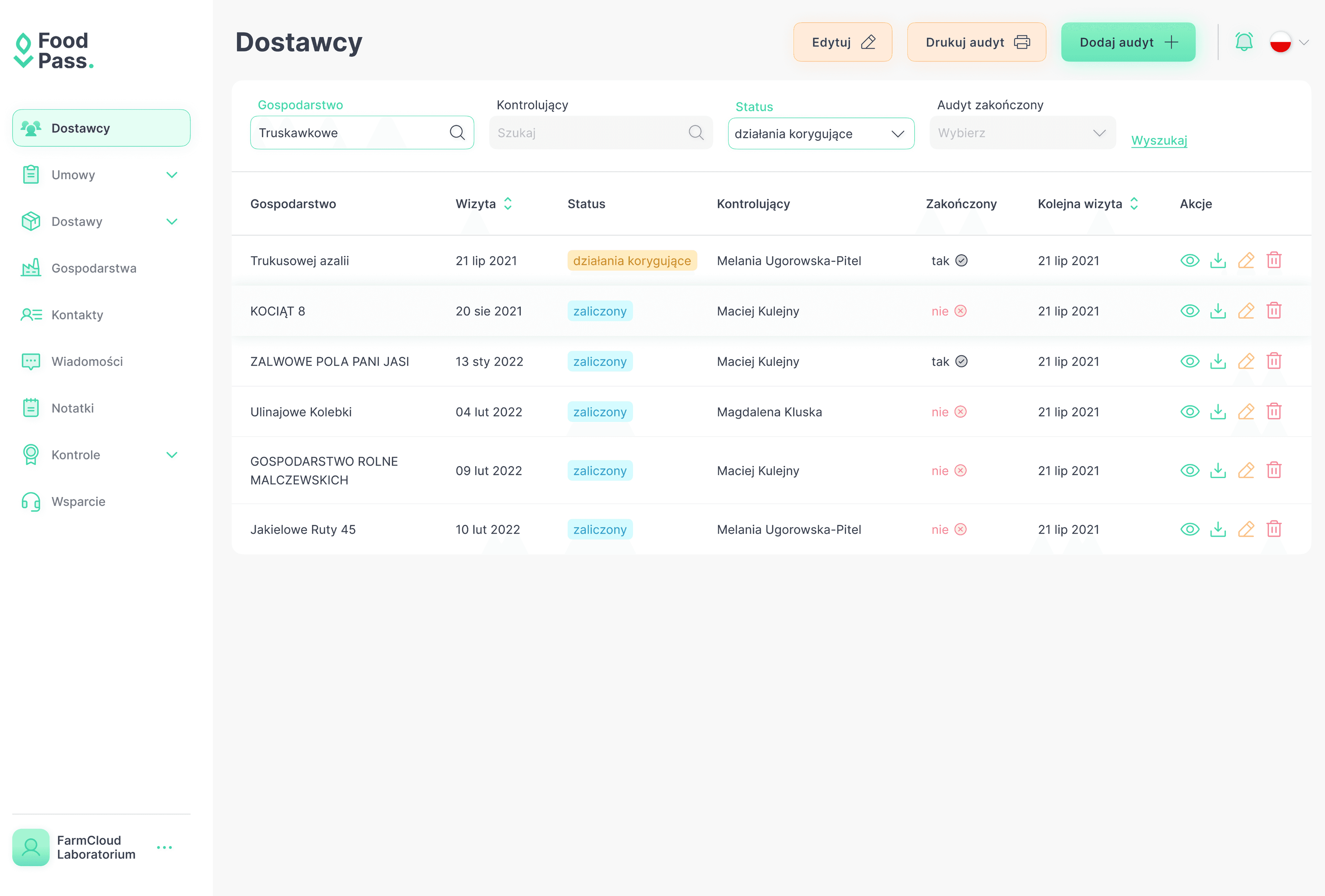Sort table by Wizyta column arrows
Image resolution: width=1325 pixels, height=896 pixels.
click(508, 204)
